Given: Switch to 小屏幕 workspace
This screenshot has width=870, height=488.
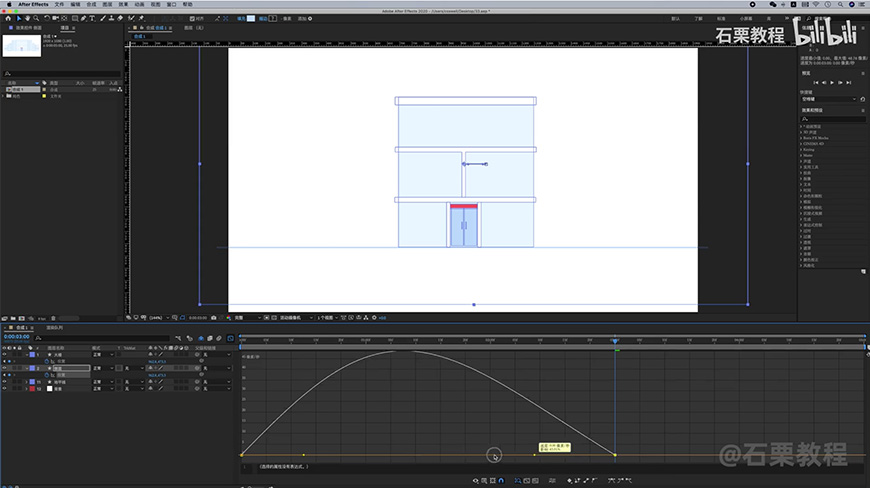Looking at the screenshot, I should (746, 18).
